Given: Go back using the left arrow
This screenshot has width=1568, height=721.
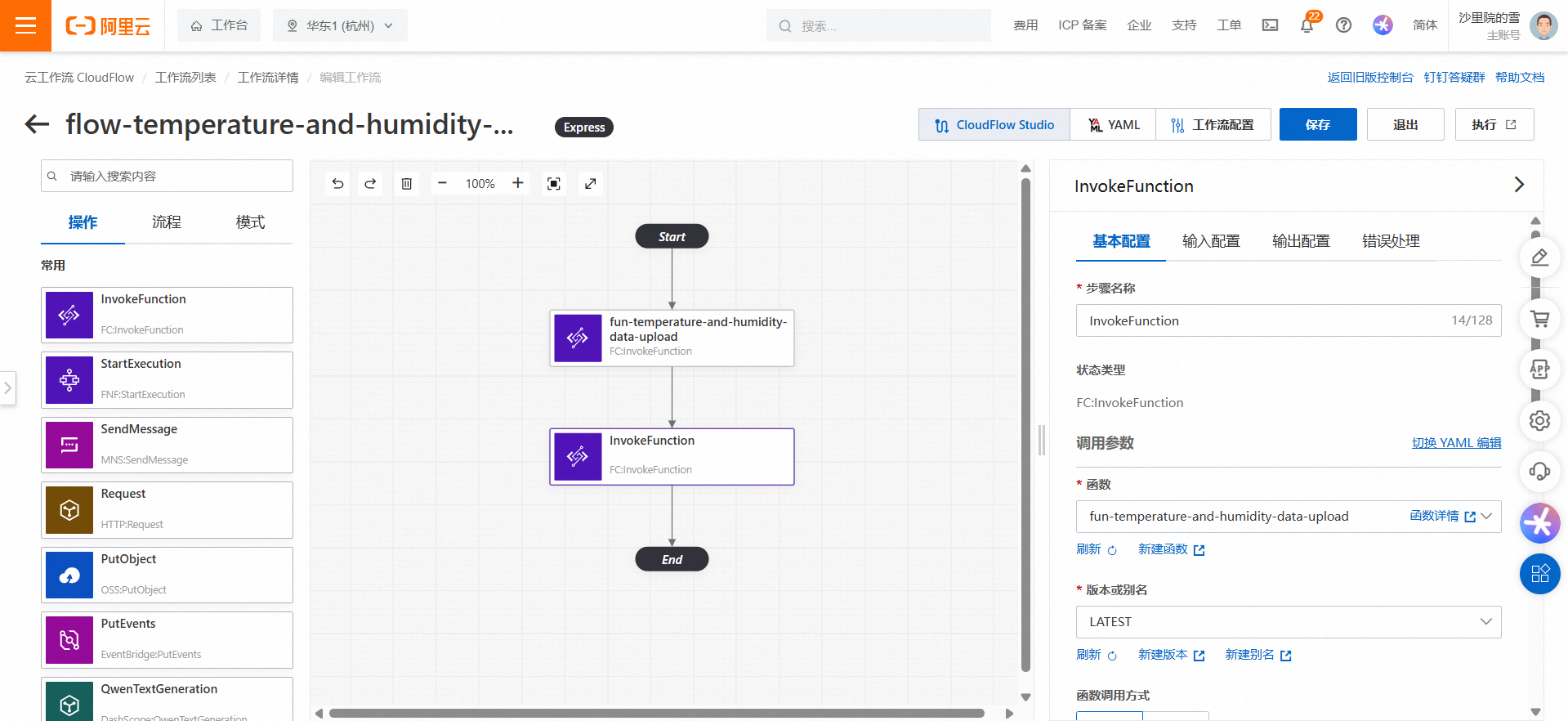Looking at the screenshot, I should 37,124.
